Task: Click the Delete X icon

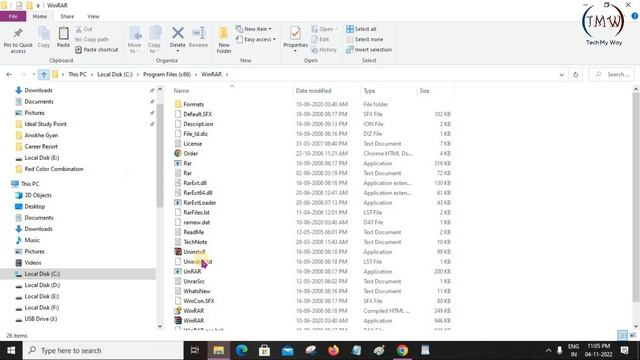Action: pyautogui.click(x=178, y=33)
